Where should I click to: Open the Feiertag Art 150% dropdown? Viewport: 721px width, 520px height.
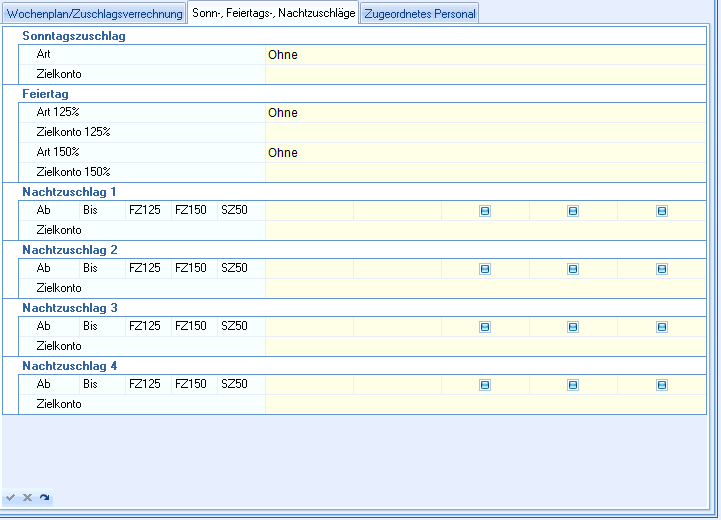[x=485, y=153]
